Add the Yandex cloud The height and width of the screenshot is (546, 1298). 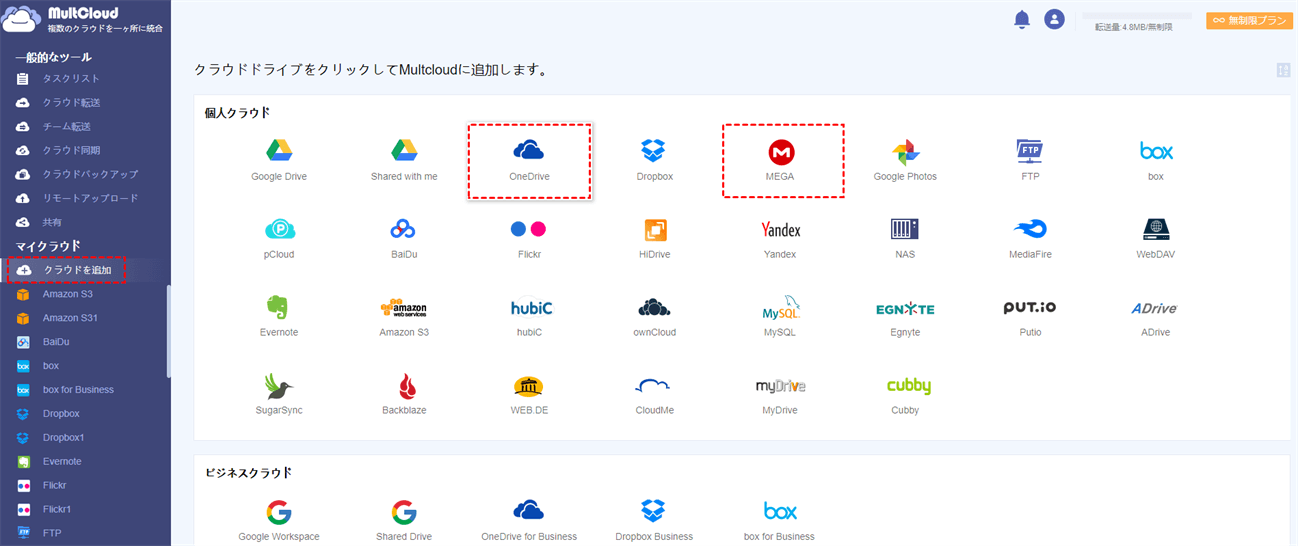[780, 238]
